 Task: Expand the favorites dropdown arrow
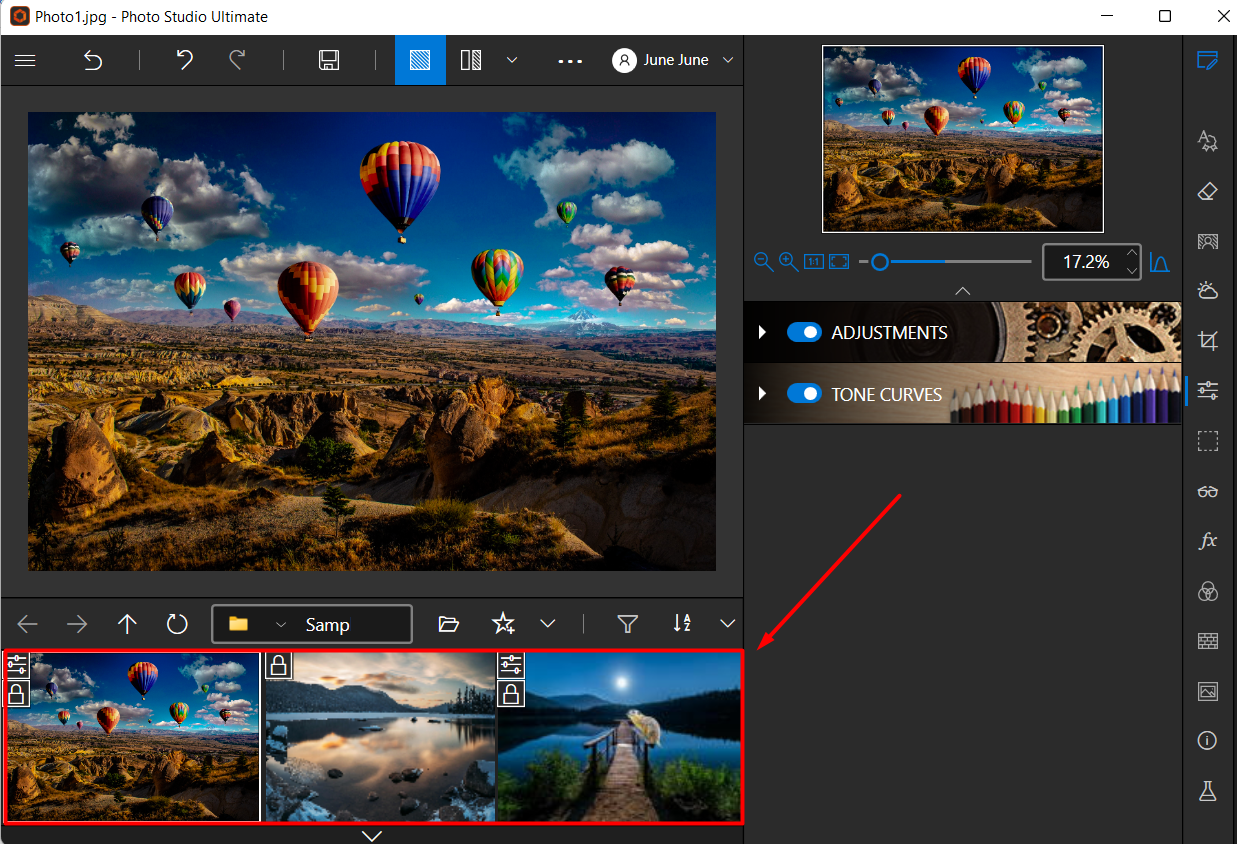point(548,624)
